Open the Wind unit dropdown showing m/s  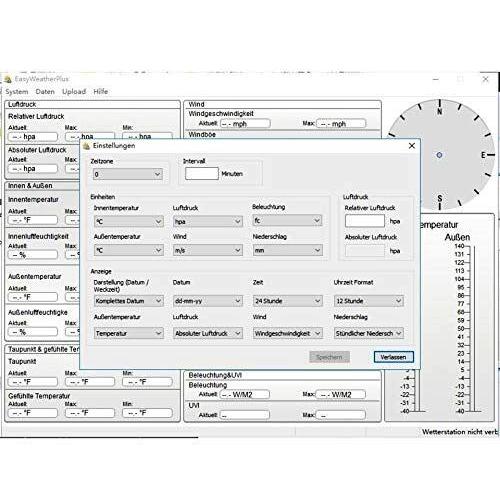[208, 250]
